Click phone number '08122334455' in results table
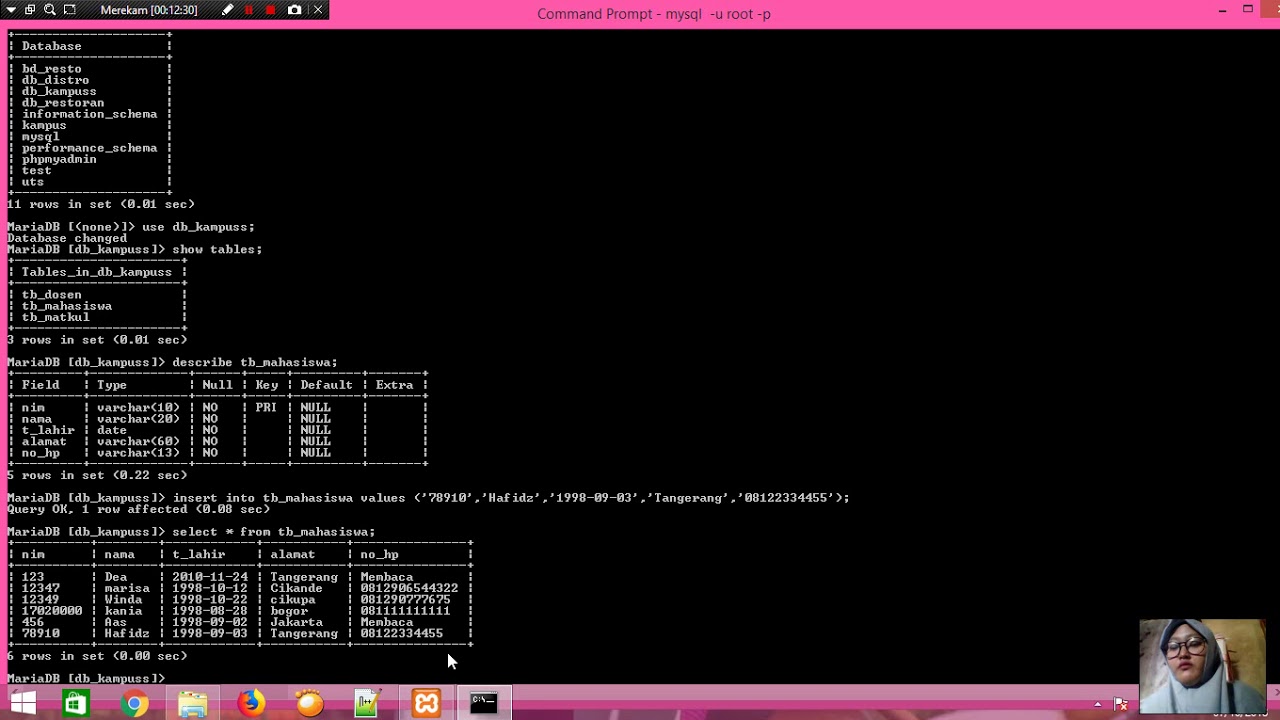This screenshot has height=720, width=1280. (401, 633)
